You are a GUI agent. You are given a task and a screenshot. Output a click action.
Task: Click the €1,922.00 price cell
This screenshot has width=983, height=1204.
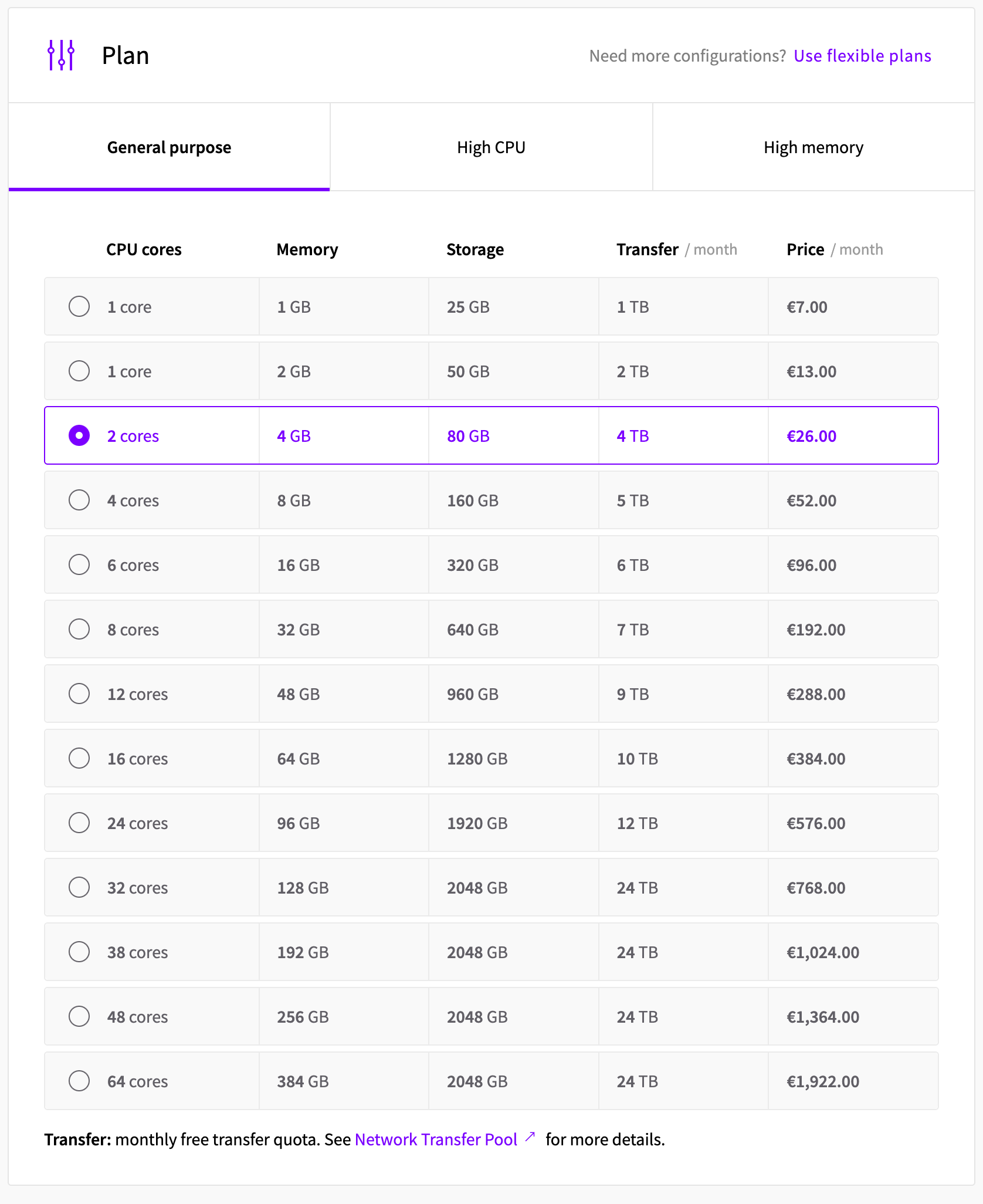click(853, 1081)
